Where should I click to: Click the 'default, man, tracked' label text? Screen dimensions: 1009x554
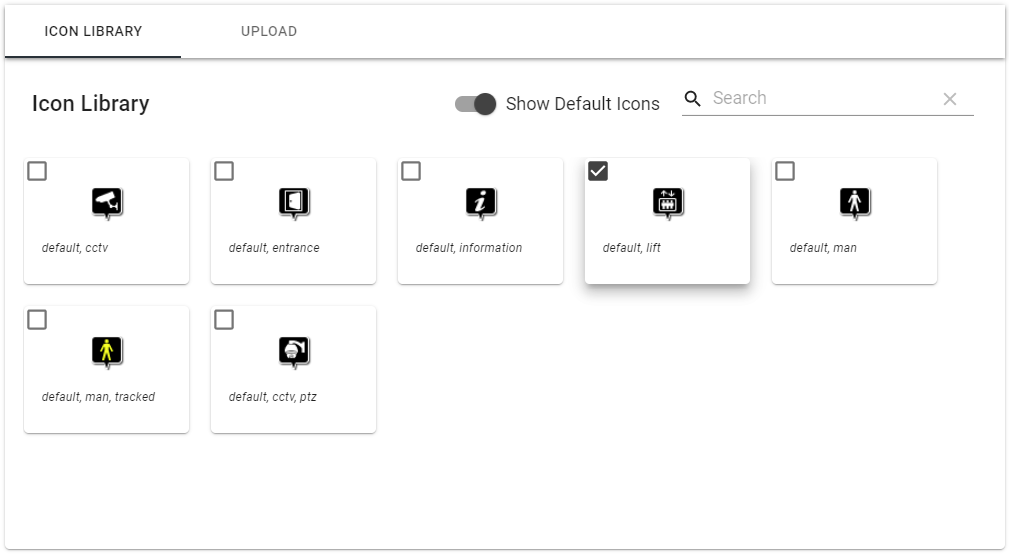pos(98,397)
